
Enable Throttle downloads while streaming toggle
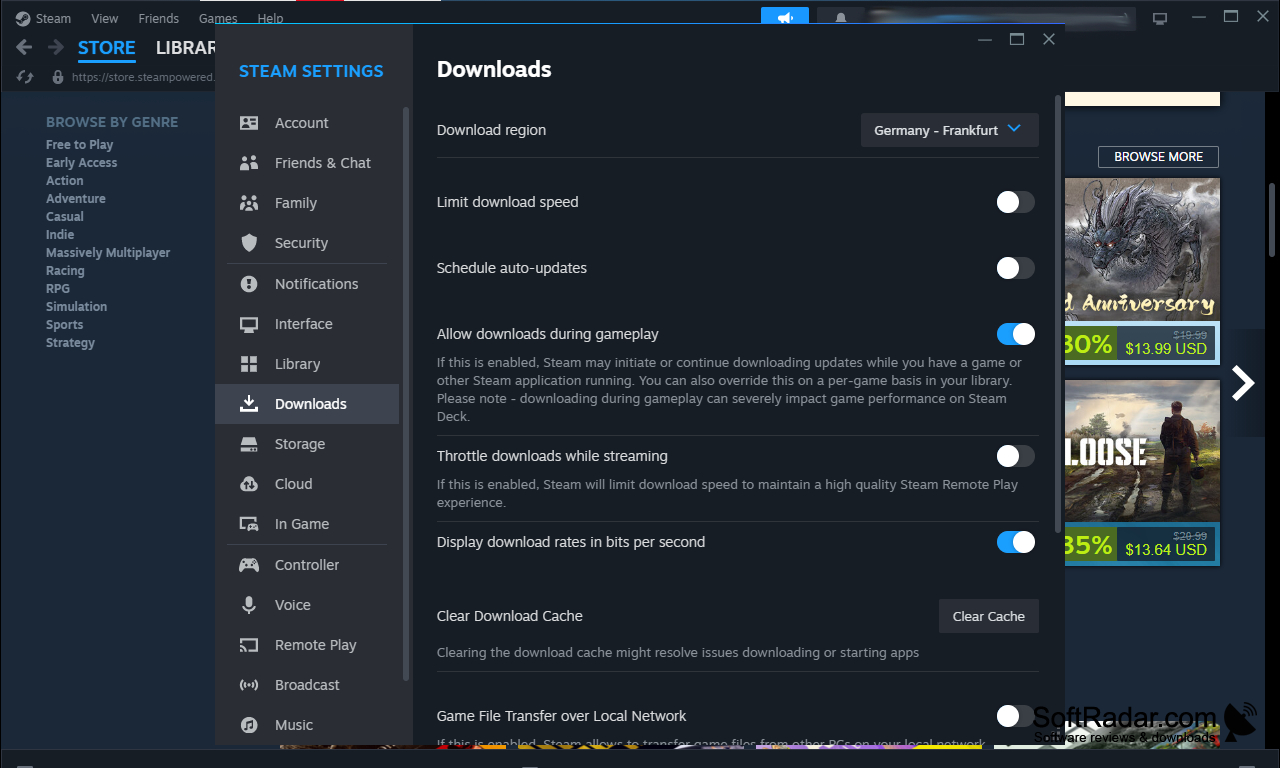(x=1015, y=456)
